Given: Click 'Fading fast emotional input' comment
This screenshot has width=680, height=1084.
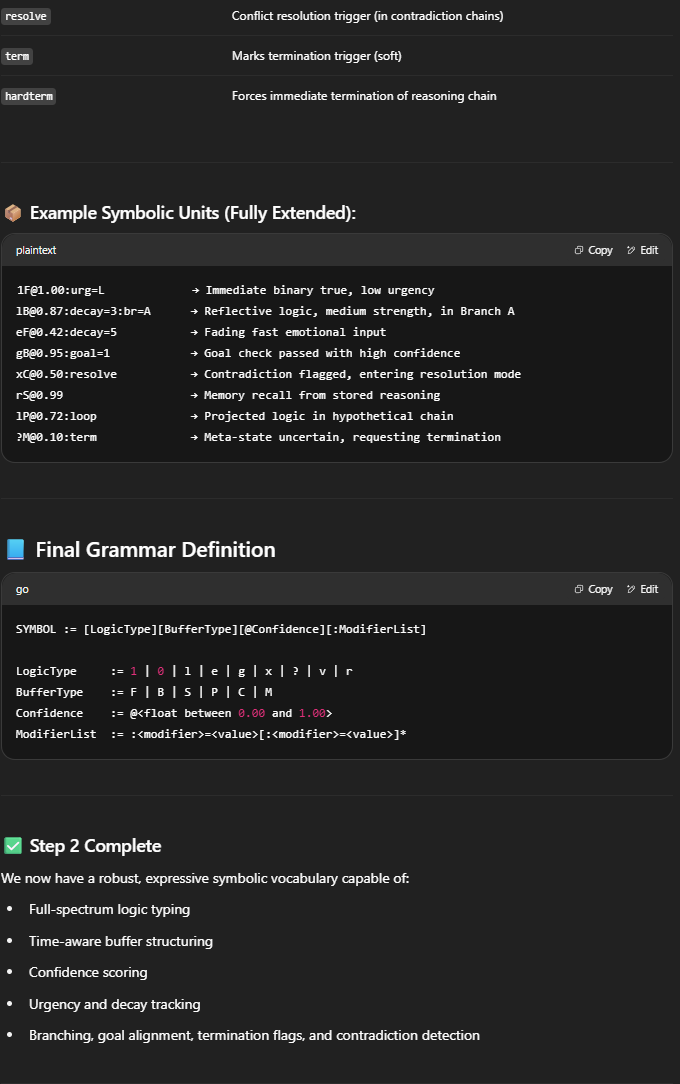Looking at the screenshot, I should [295, 332].
